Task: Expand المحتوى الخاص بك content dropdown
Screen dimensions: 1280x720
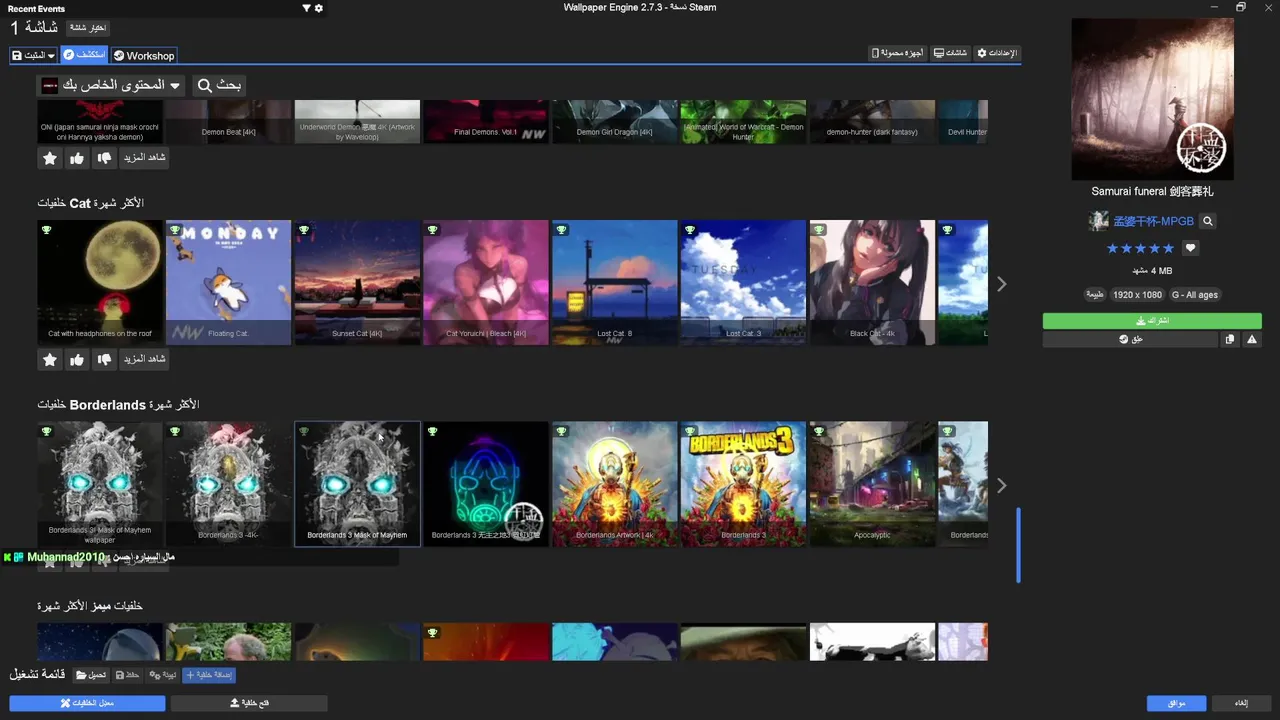Action: click(x=112, y=85)
